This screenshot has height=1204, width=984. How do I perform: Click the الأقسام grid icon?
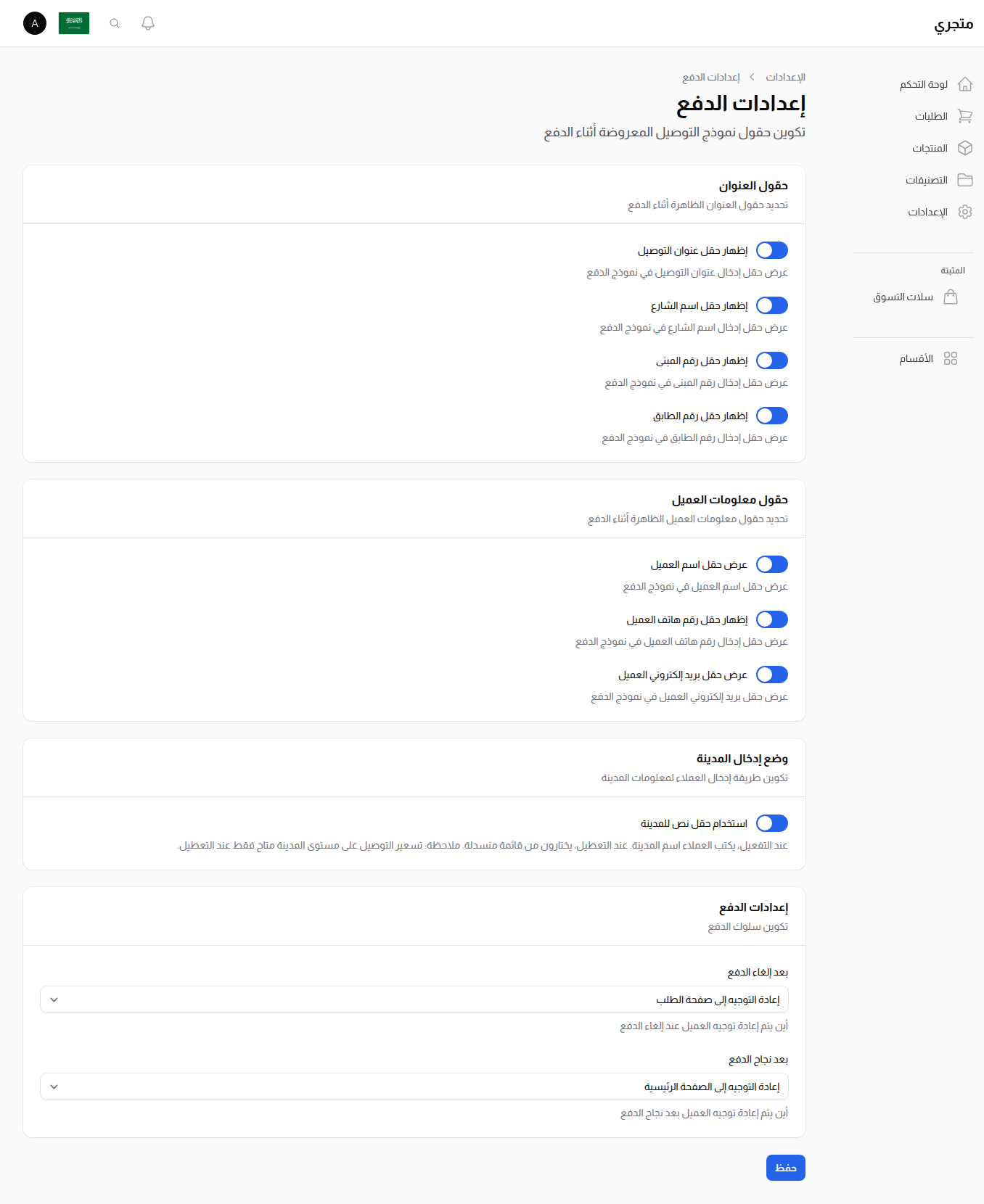tap(951, 358)
